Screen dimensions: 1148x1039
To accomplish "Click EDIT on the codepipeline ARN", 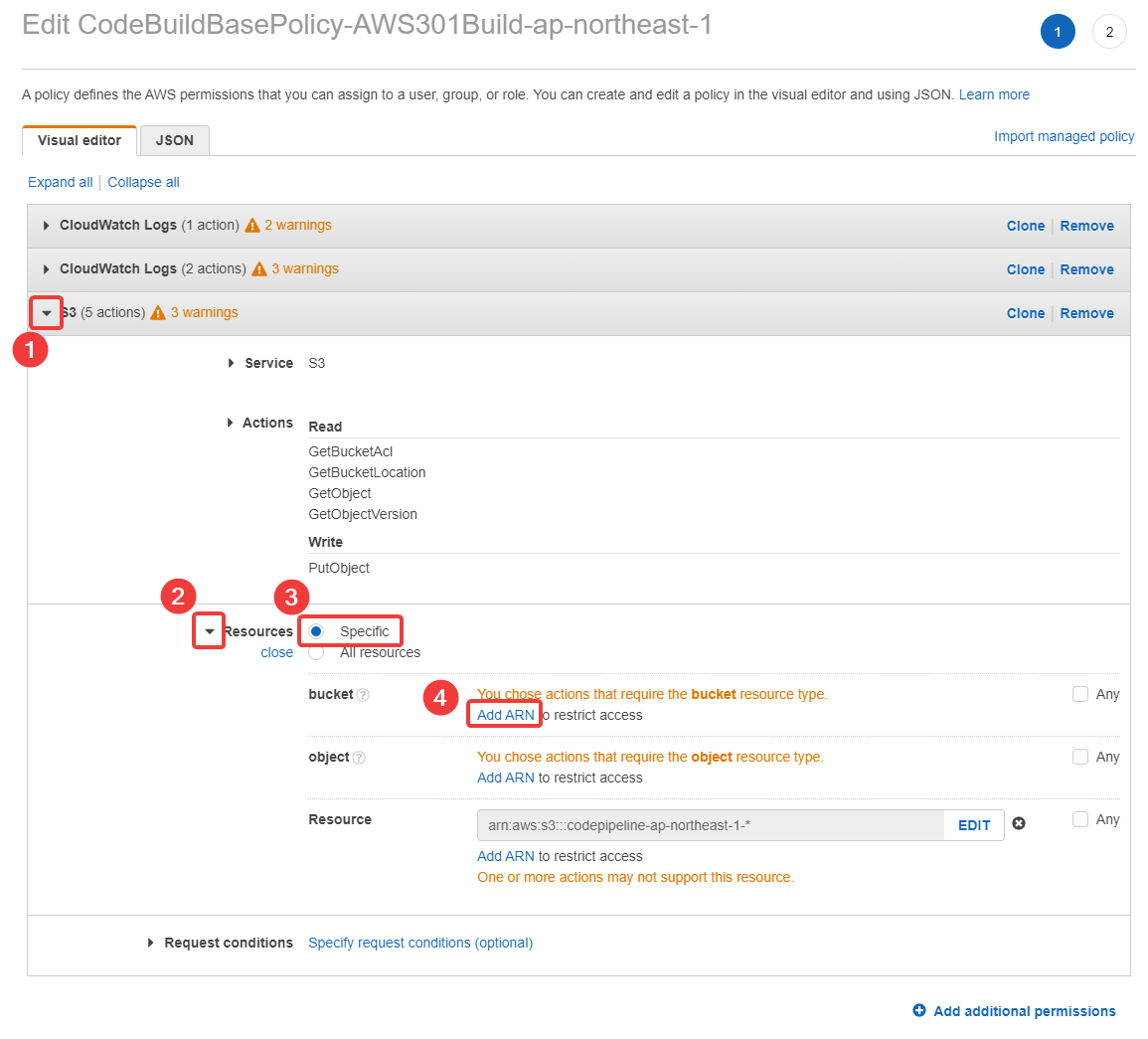I will point(974,825).
